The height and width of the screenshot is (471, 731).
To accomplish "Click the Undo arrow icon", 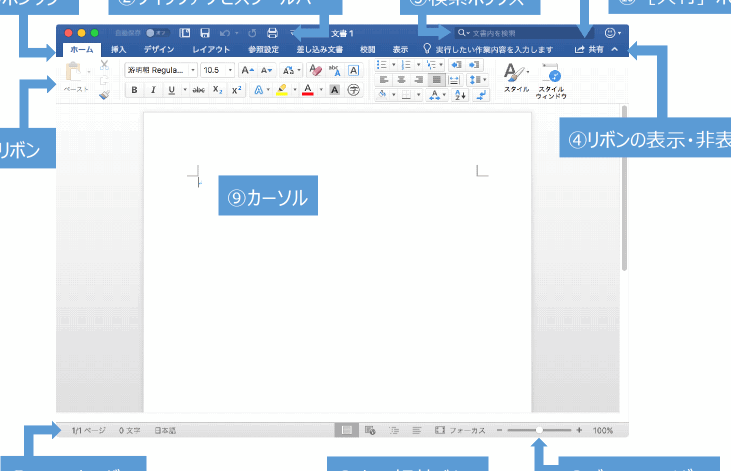I will click(x=225, y=33).
